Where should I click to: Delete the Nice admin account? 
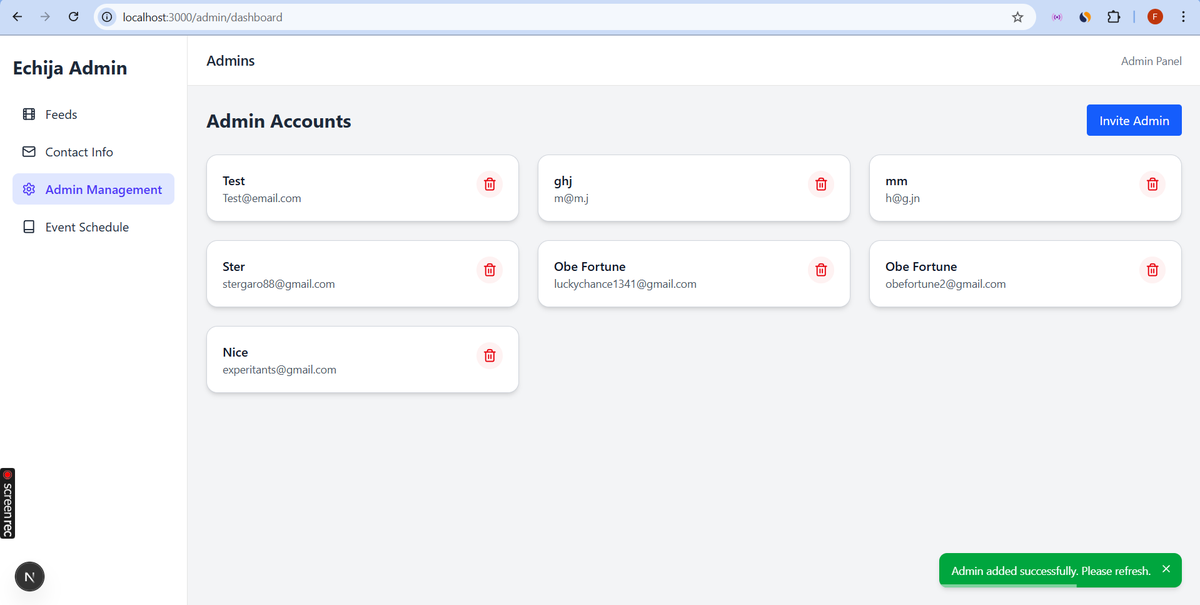[x=489, y=355]
